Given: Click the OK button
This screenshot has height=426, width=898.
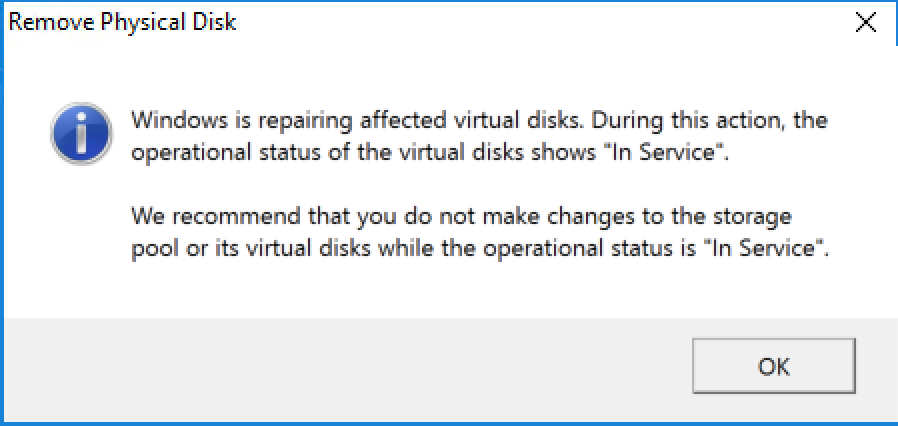Looking at the screenshot, I should pos(773,366).
